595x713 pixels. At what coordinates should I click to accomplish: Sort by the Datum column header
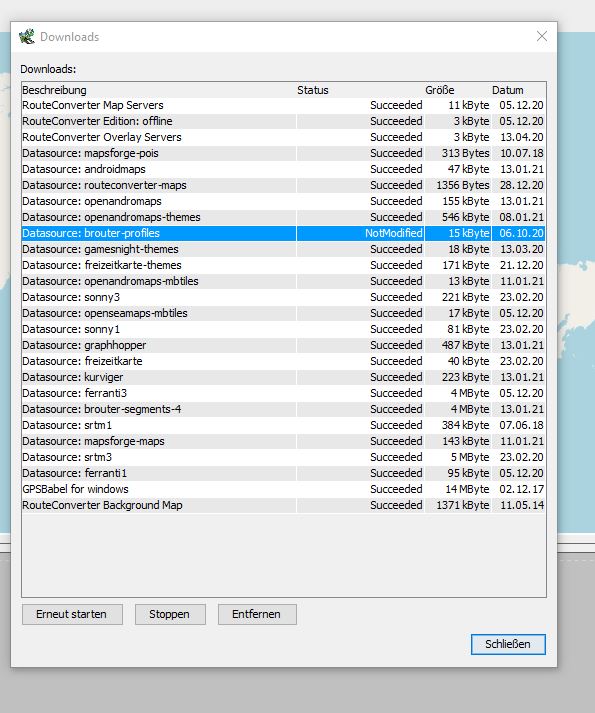(x=518, y=90)
